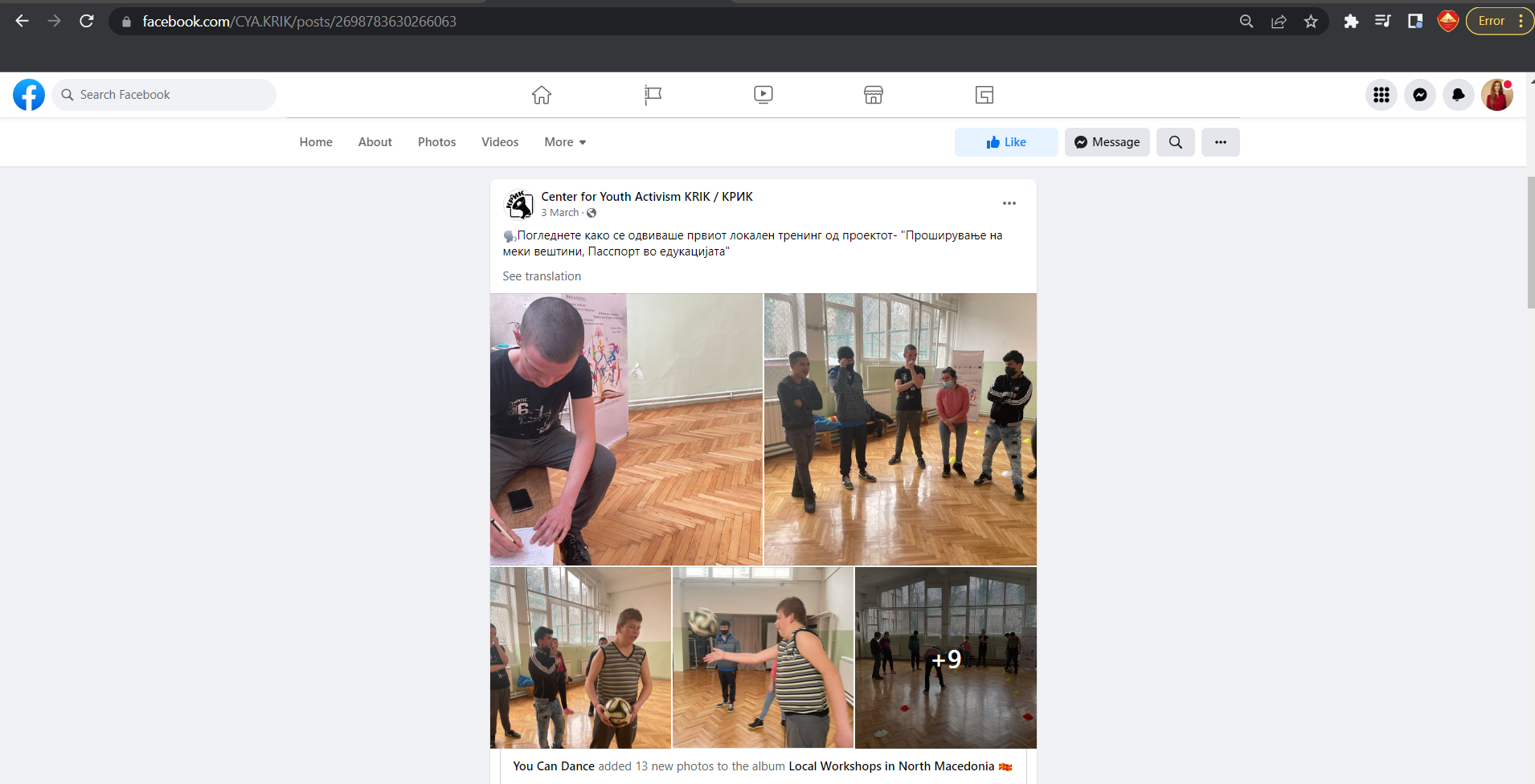1535x784 pixels.
Task: Open the Videos tab
Action: click(x=500, y=142)
